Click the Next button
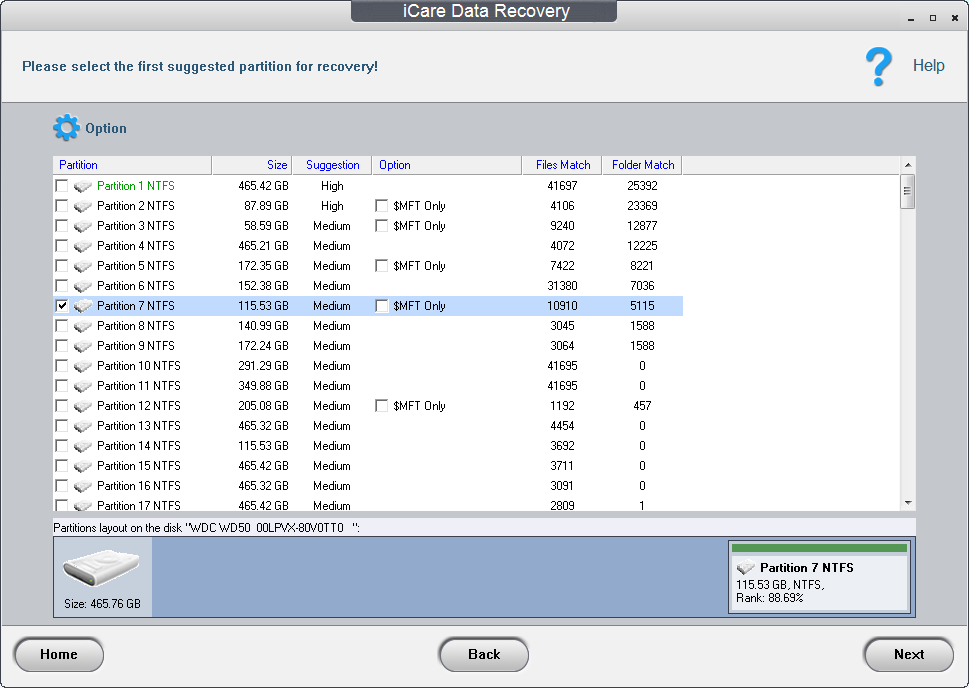 (908, 654)
